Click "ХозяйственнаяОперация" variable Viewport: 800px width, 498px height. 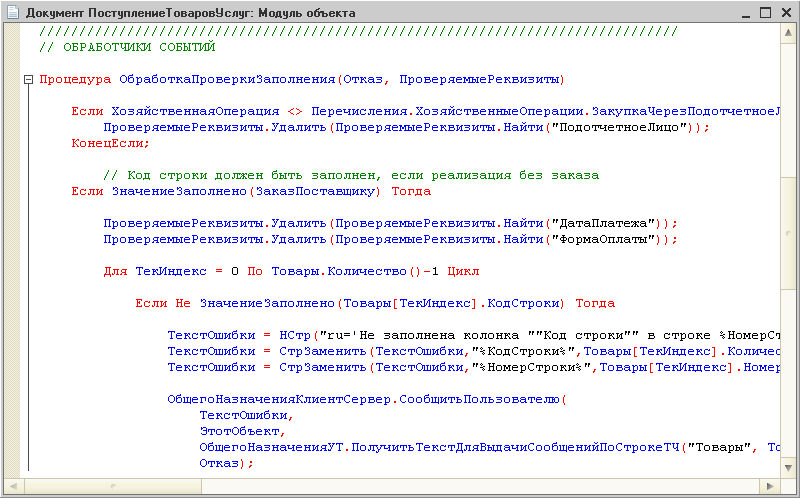point(195,112)
